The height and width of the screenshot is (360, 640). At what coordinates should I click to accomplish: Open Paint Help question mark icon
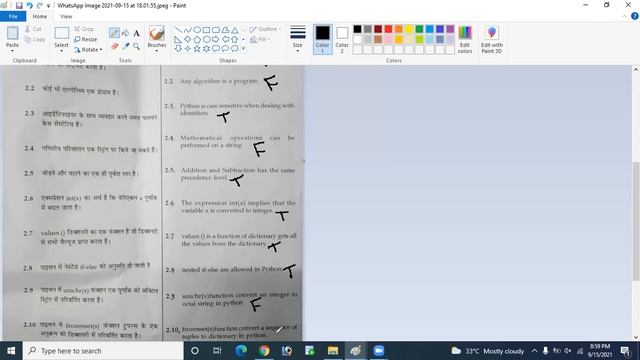[x=635, y=16]
